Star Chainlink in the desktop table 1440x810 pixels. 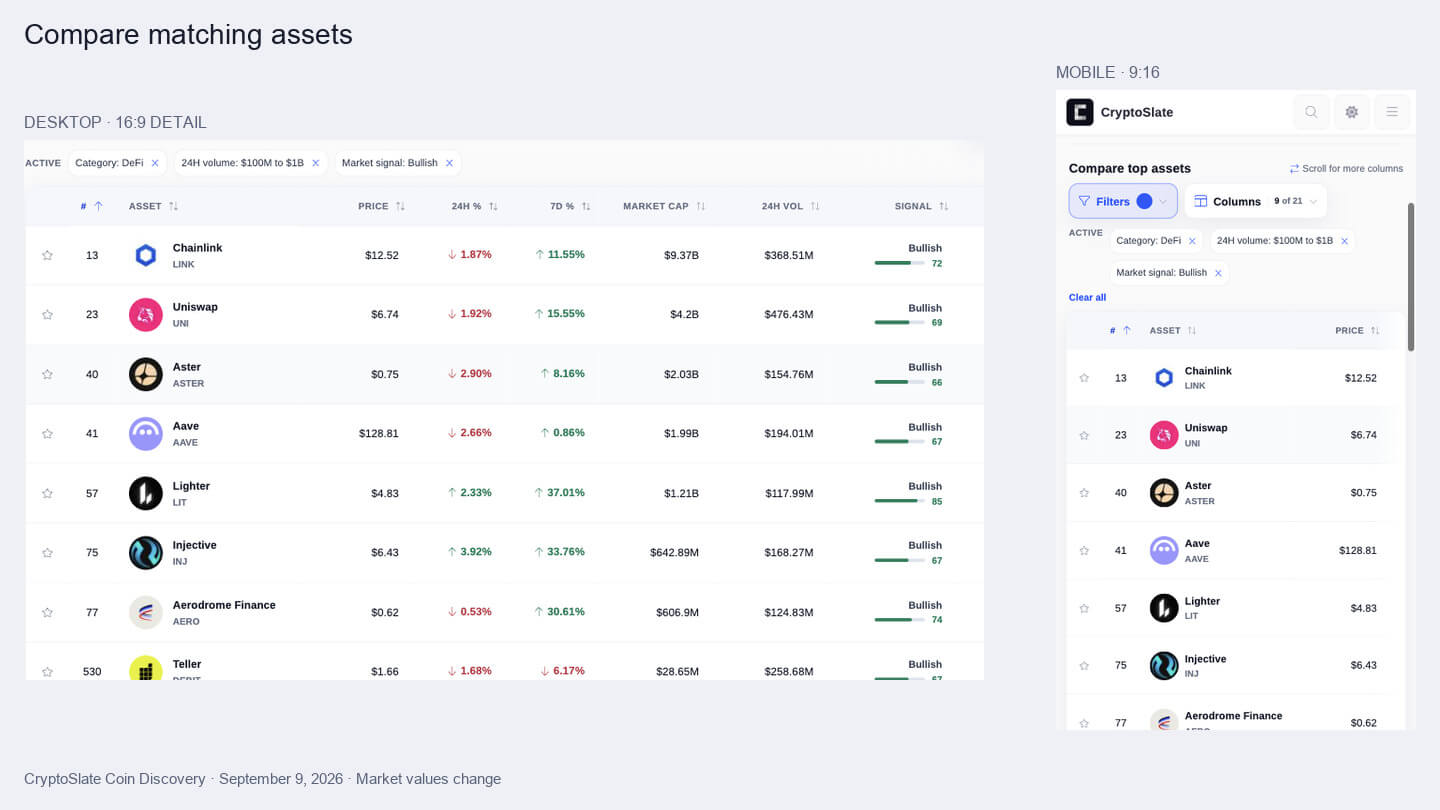tap(47, 255)
